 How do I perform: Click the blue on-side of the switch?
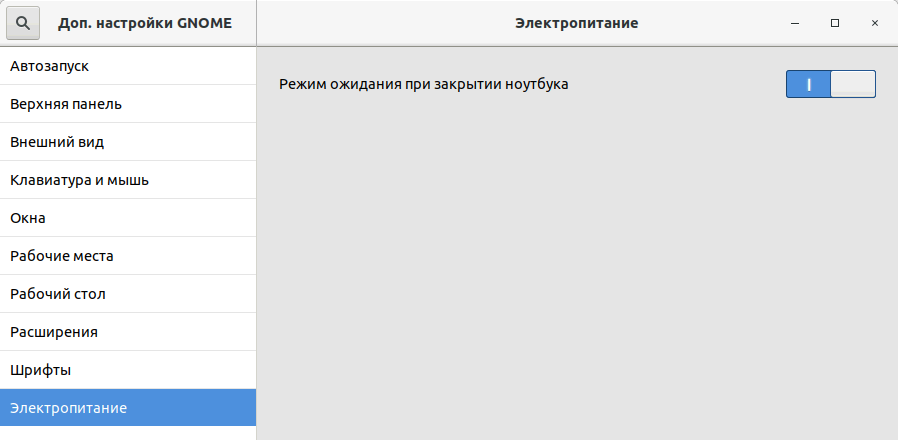(x=808, y=84)
